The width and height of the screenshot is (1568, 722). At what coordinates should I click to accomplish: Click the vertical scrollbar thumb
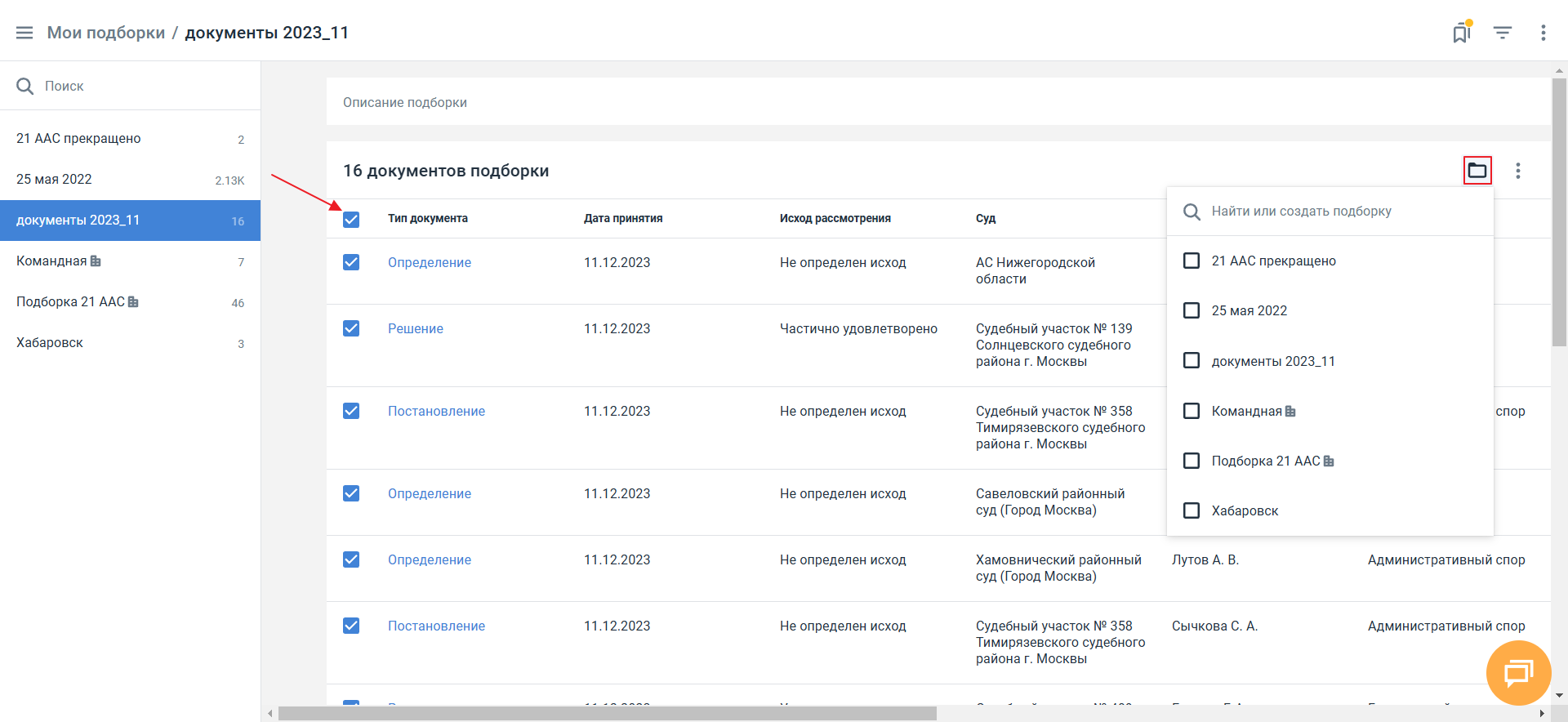[1559, 212]
